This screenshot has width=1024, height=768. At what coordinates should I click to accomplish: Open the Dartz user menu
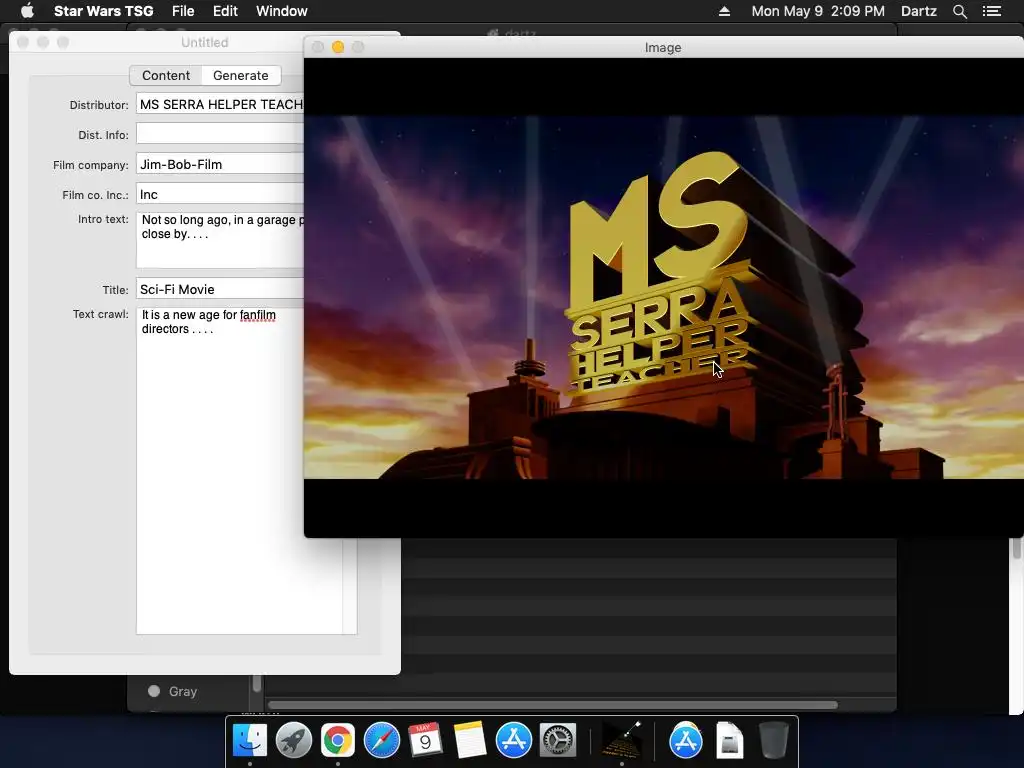[x=918, y=11]
